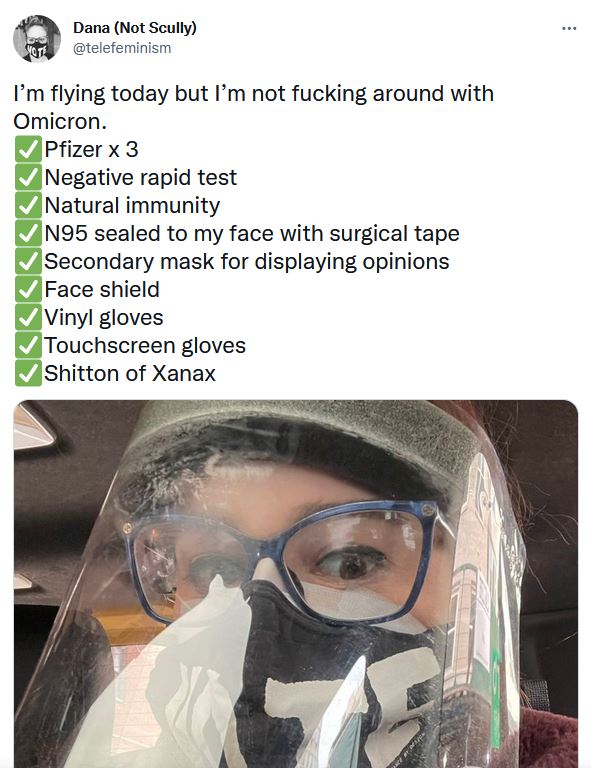Click the green check beside Negative rapid test
The width and height of the screenshot is (591, 768).
(28, 177)
